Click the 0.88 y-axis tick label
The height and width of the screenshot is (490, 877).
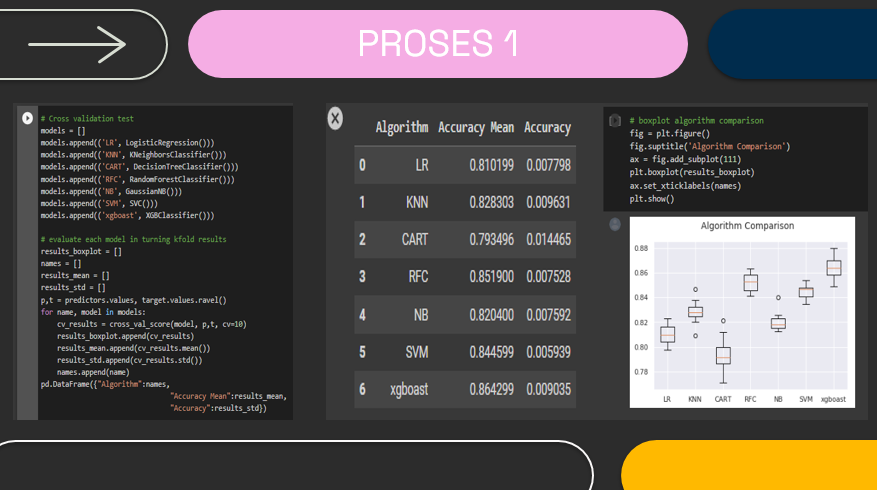click(x=641, y=248)
